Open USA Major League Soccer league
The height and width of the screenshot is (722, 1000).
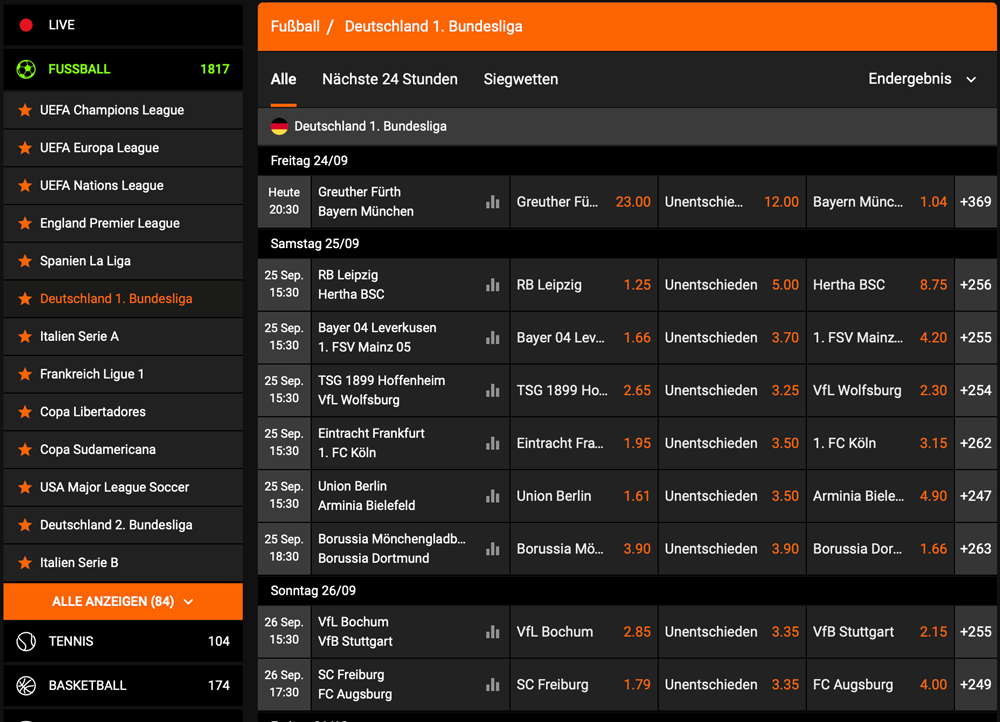click(x=123, y=487)
